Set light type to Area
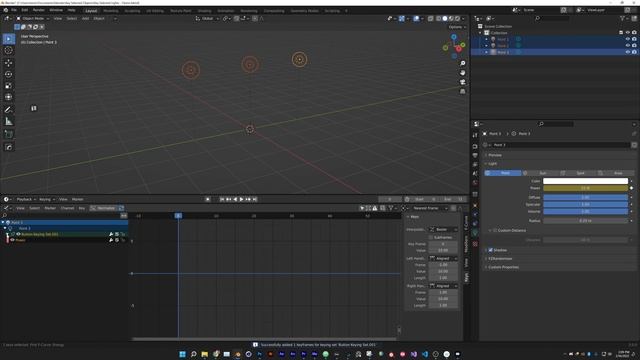This screenshot has height=360, width=640. 615,173
